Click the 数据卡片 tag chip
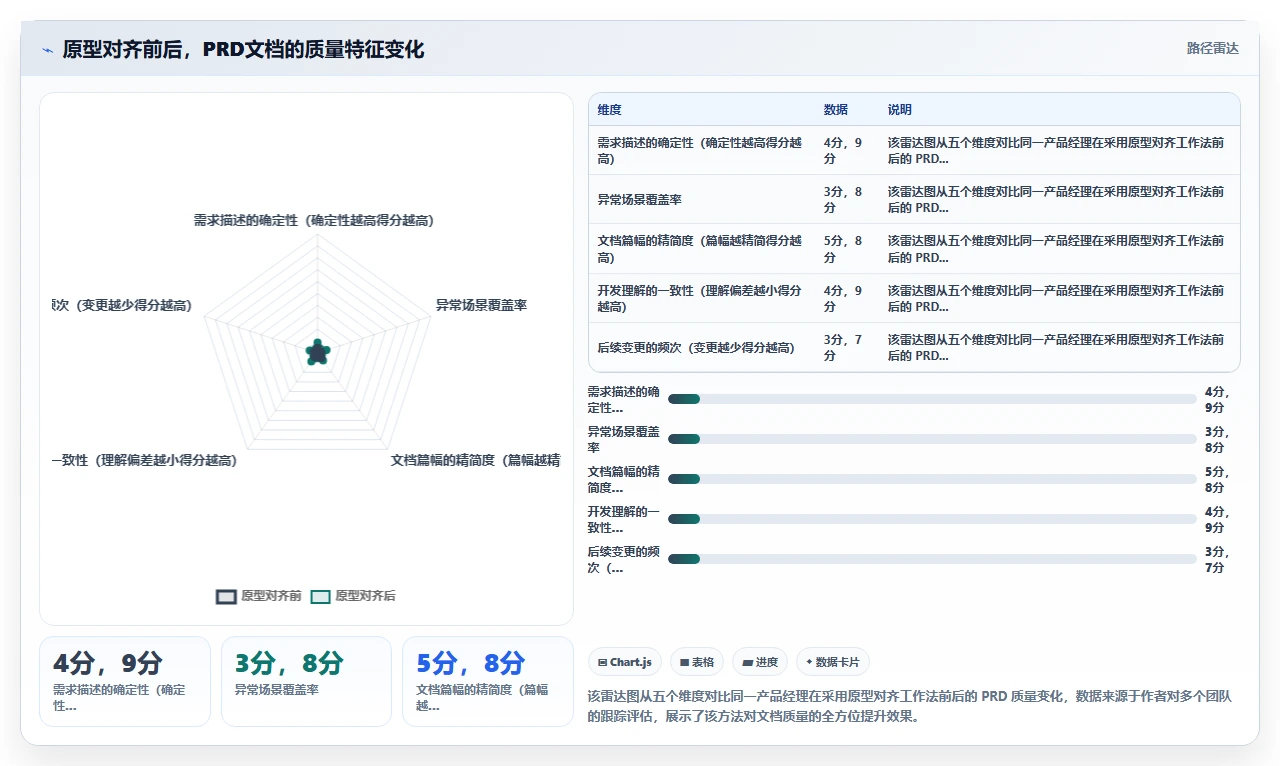 [833, 662]
